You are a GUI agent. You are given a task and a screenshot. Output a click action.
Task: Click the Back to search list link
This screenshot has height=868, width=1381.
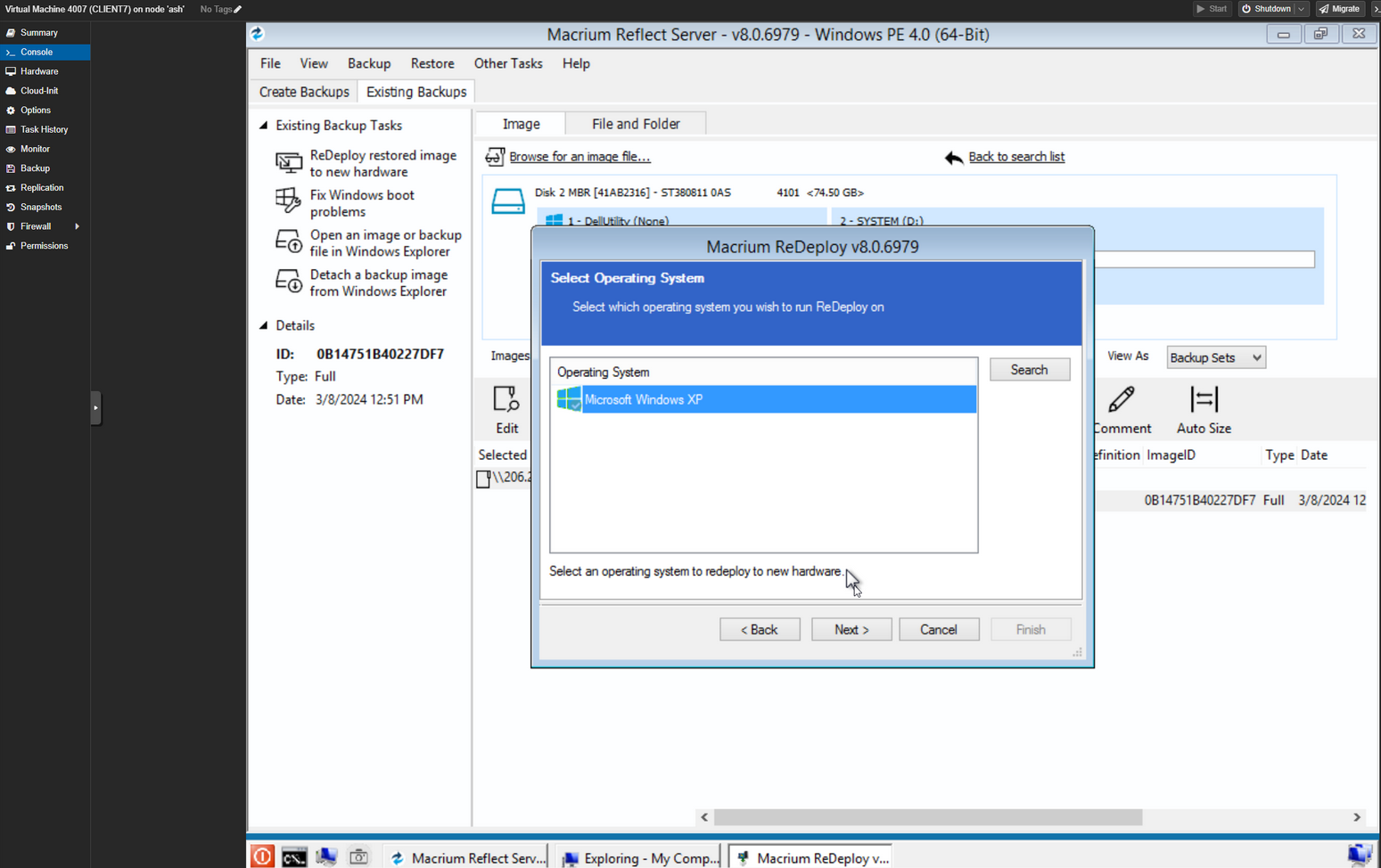point(1016,157)
